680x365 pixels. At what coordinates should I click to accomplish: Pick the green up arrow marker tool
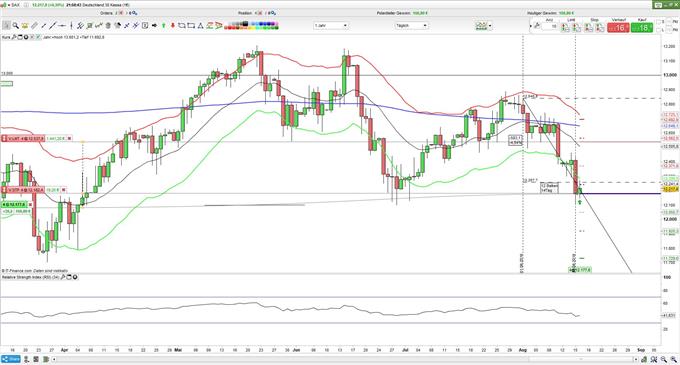click(x=163, y=26)
